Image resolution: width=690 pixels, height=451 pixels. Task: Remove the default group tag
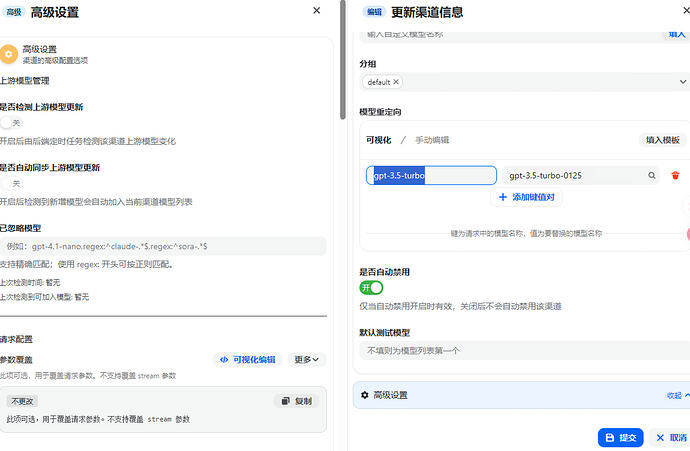[x=396, y=82]
